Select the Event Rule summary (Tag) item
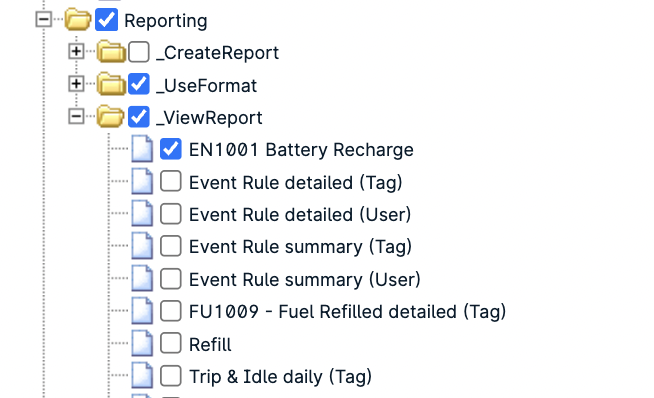 (x=300, y=247)
